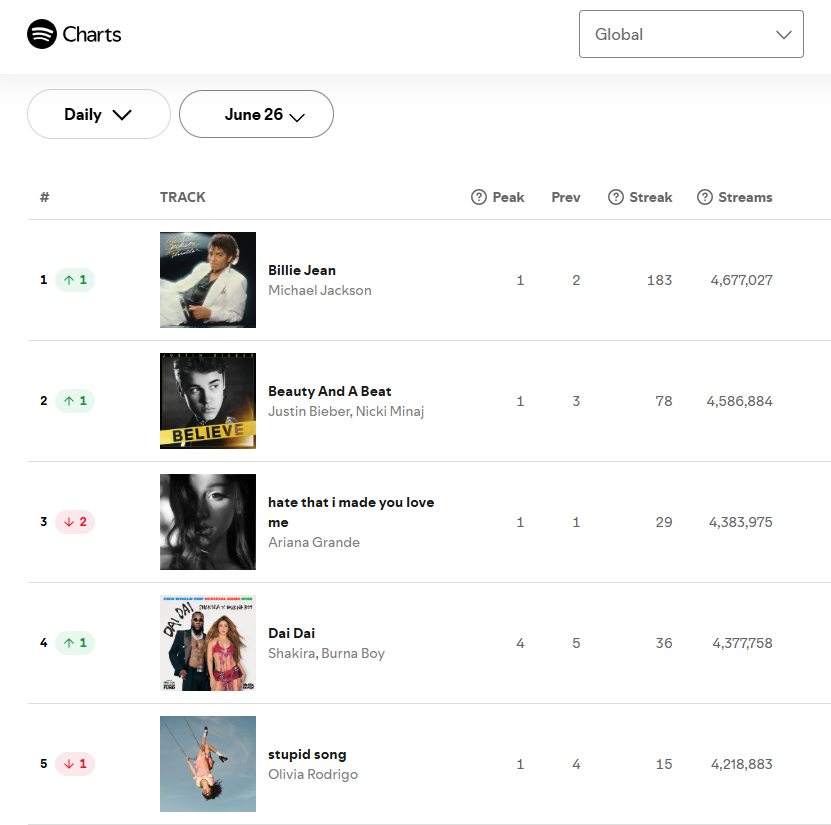Screen dimensions: 831x825
Task: Open the Global region dropdown
Action: [x=691, y=34]
